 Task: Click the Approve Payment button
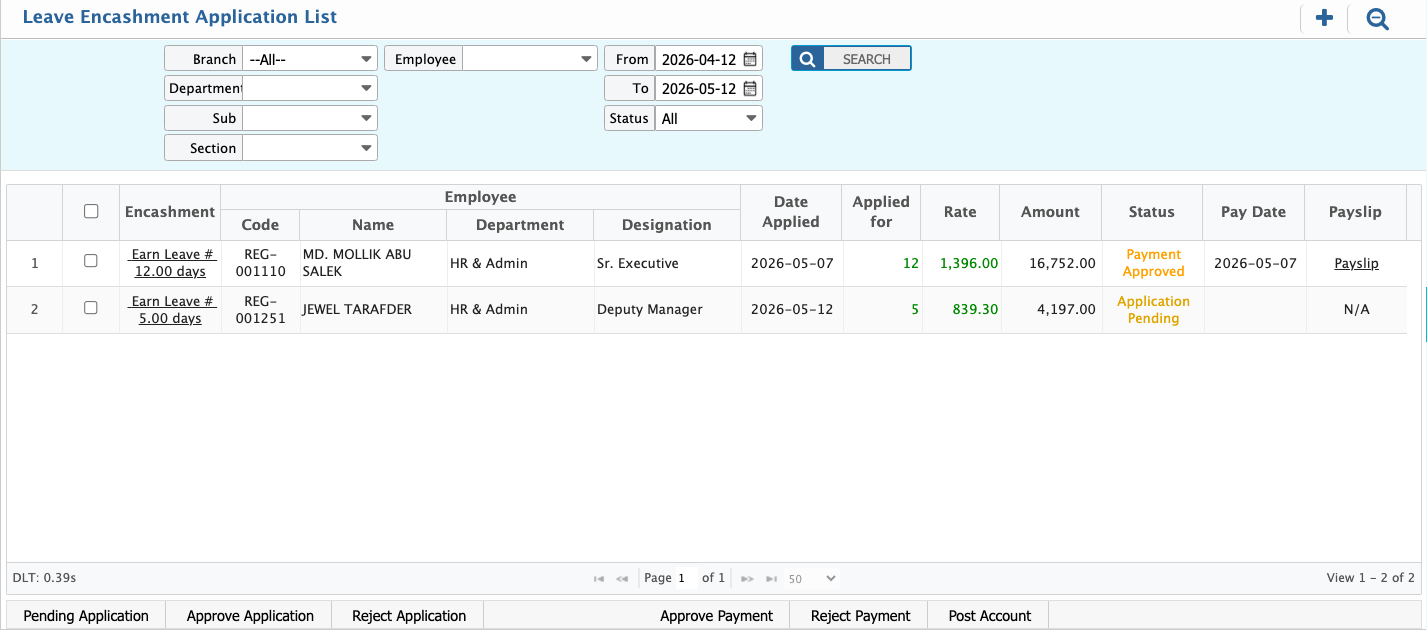(x=716, y=616)
